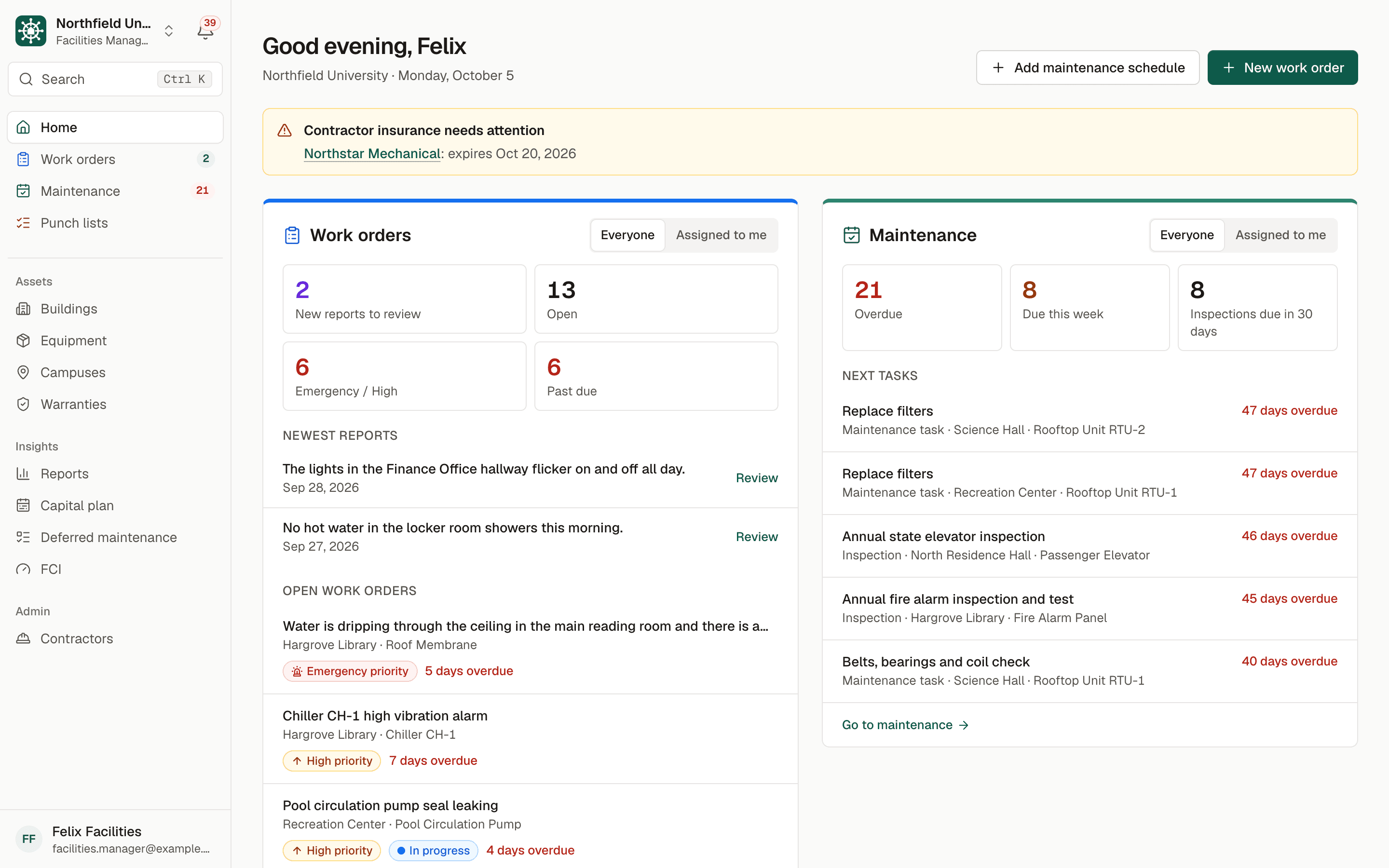1389x868 pixels.
Task: Select Everyone filter in Maintenance card
Action: coord(1186,235)
